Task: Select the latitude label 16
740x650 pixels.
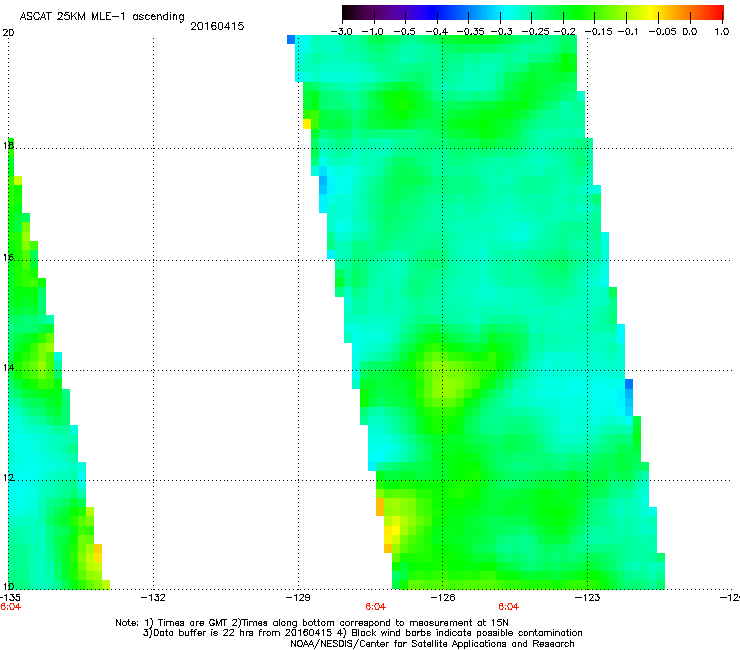Action: 8,257
